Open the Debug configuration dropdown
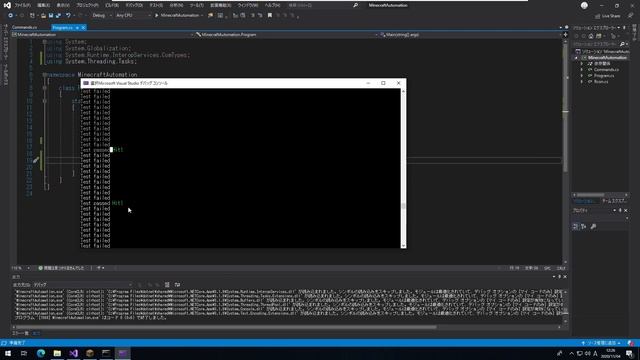The width and height of the screenshot is (640, 360). [101, 16]
